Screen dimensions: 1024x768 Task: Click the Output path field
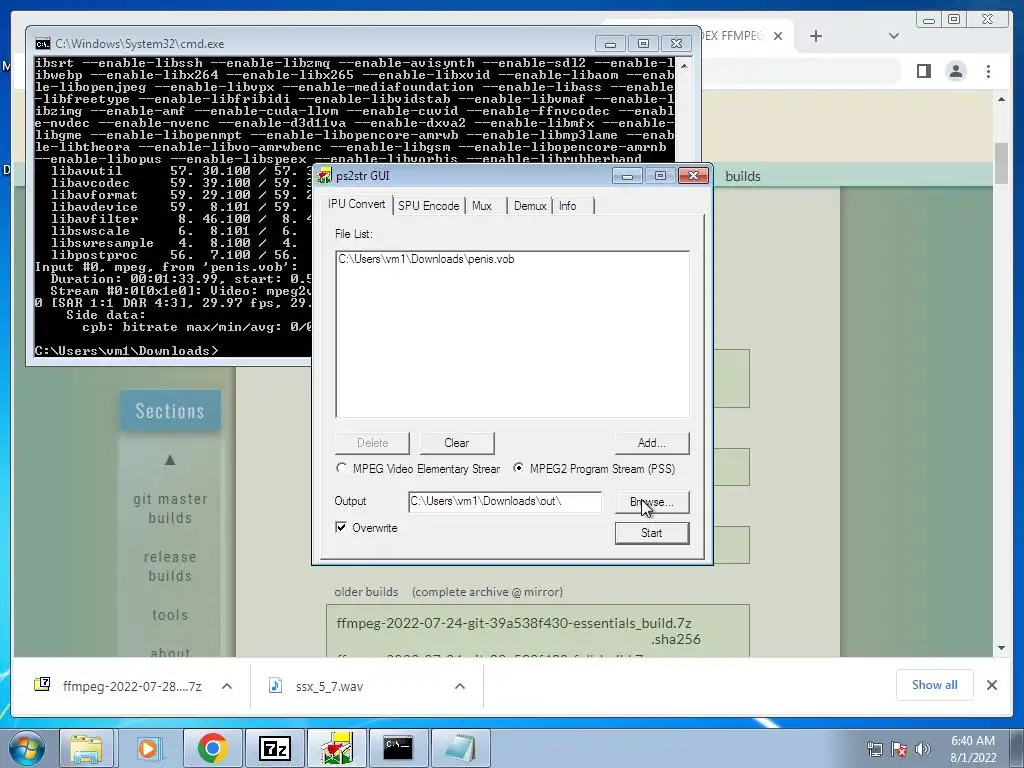point(505,502)
